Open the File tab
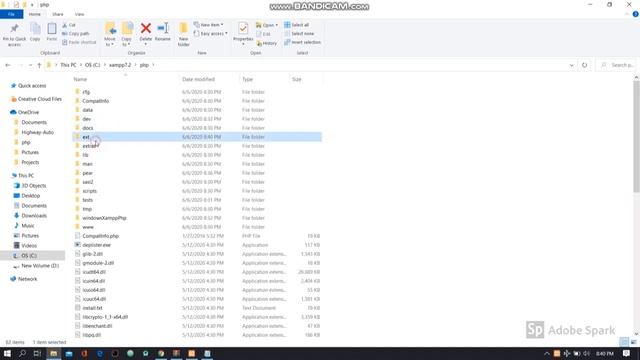 [11, 14]
